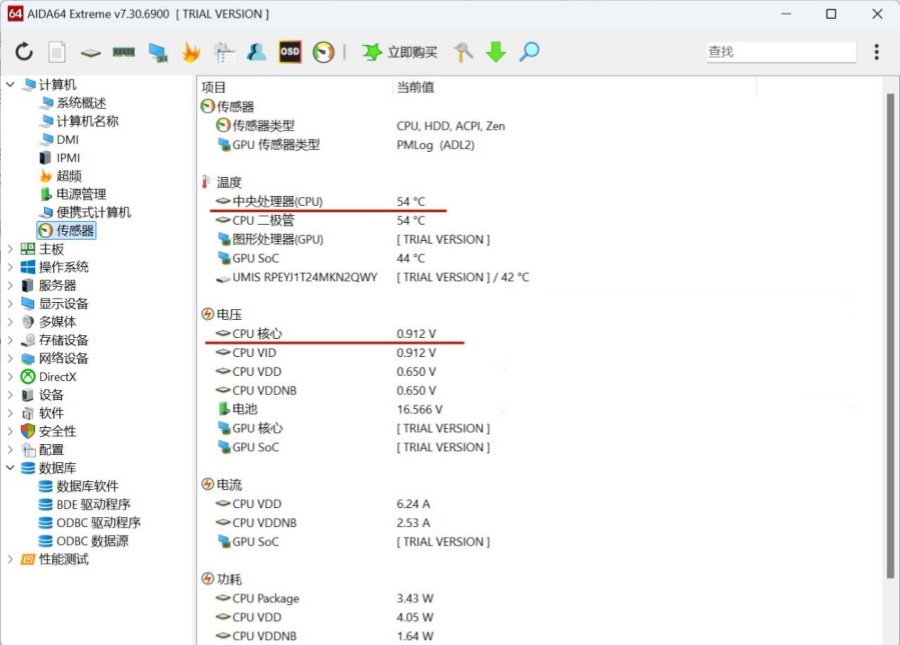Screen dimensions: 900x645
Task: Click the memory module icon in toolbar
Action: [x=123, y=52]
